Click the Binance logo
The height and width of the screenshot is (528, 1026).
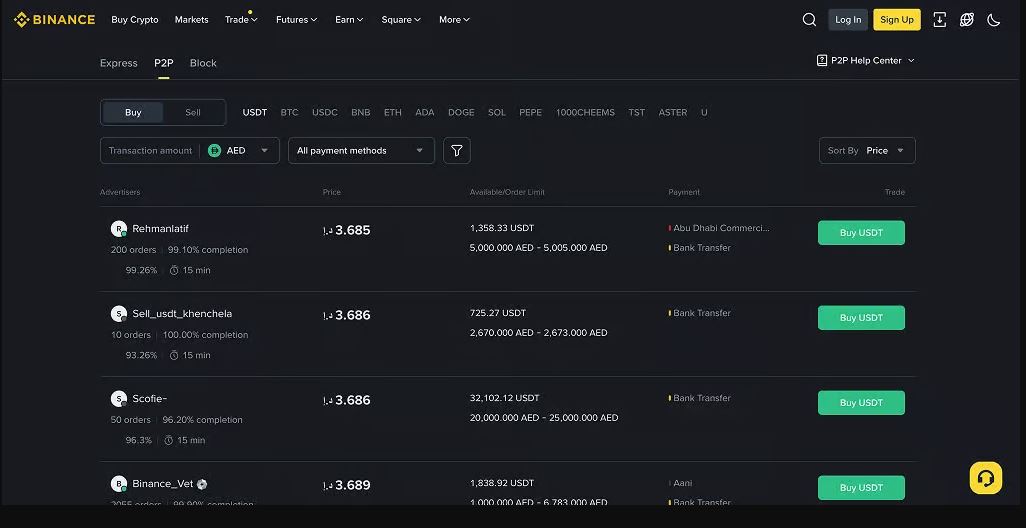[54, 20]
